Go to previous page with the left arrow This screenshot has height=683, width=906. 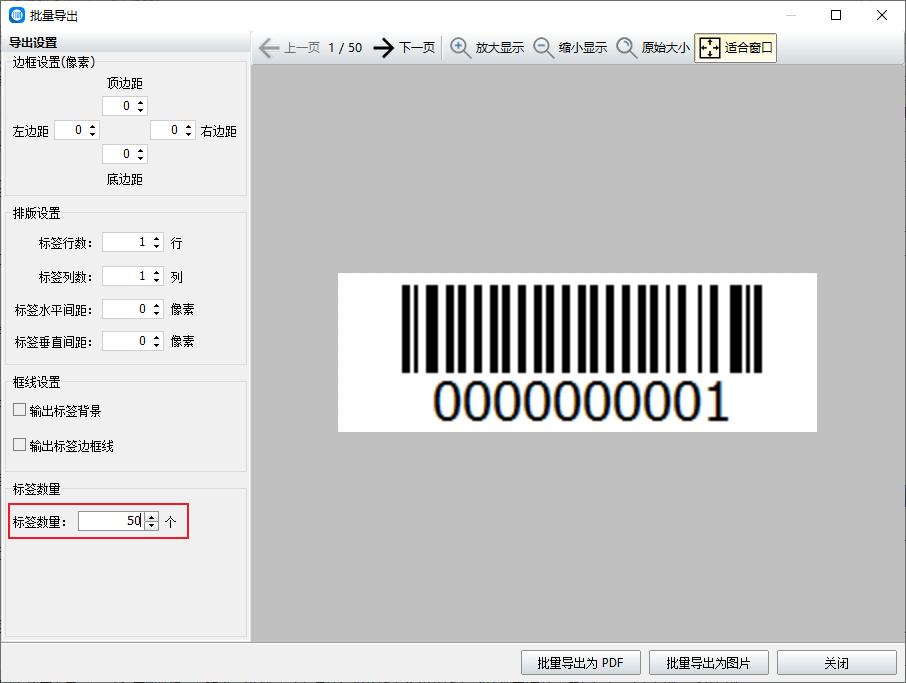(x=269, y=47)
